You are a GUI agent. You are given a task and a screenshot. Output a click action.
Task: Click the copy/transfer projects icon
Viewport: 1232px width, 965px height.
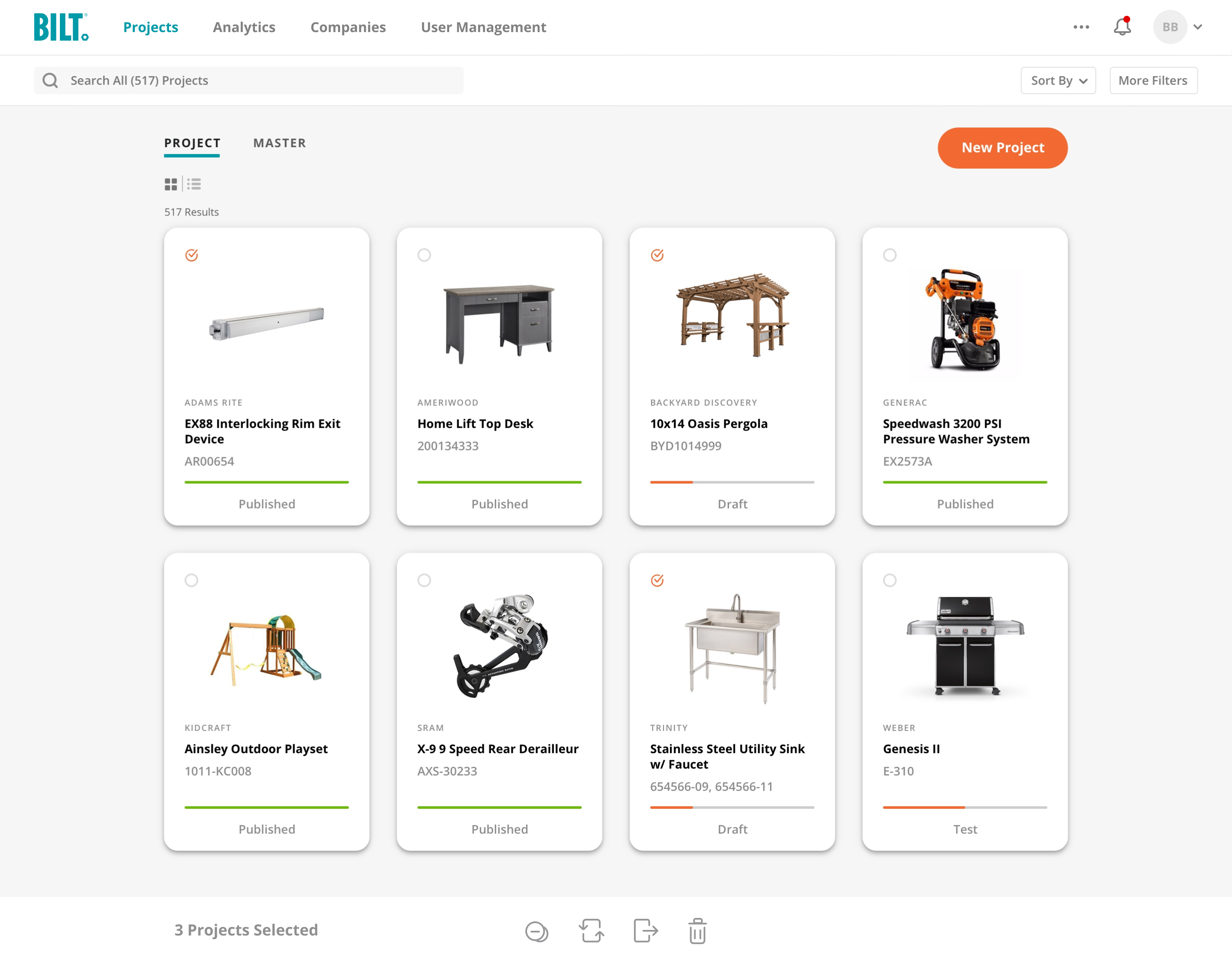[x=591, y=930]
